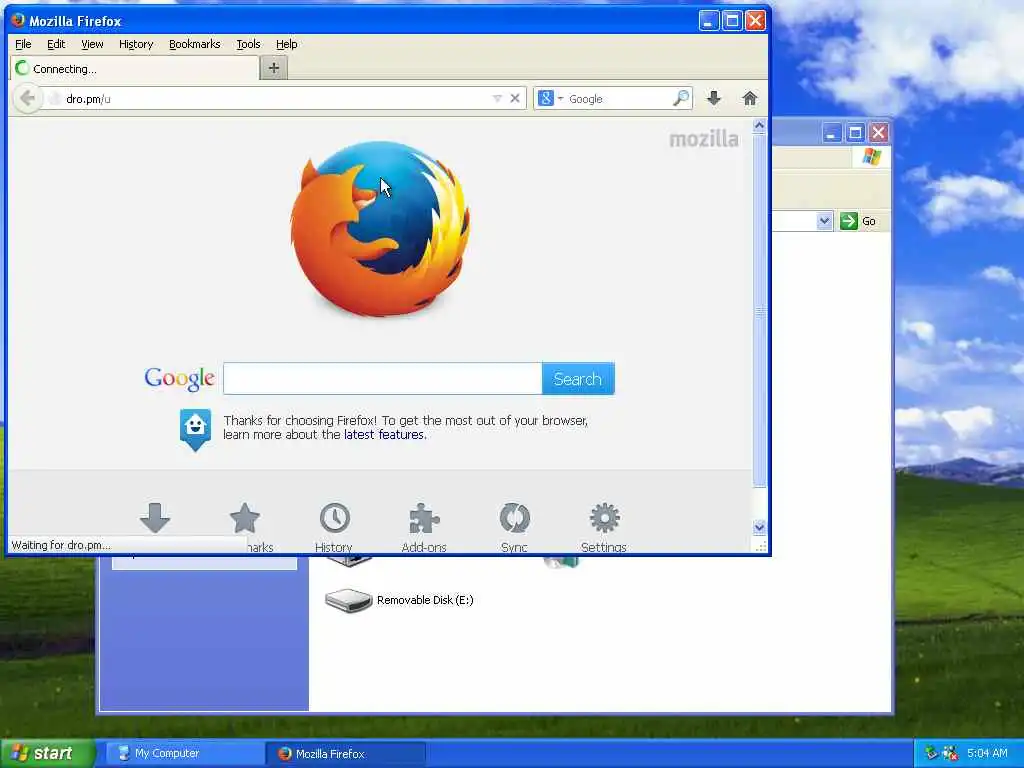Click the snippet mascot icon beside Thanks message
This screenshot has height=768, width=1024.
click(x=195, y=430)
